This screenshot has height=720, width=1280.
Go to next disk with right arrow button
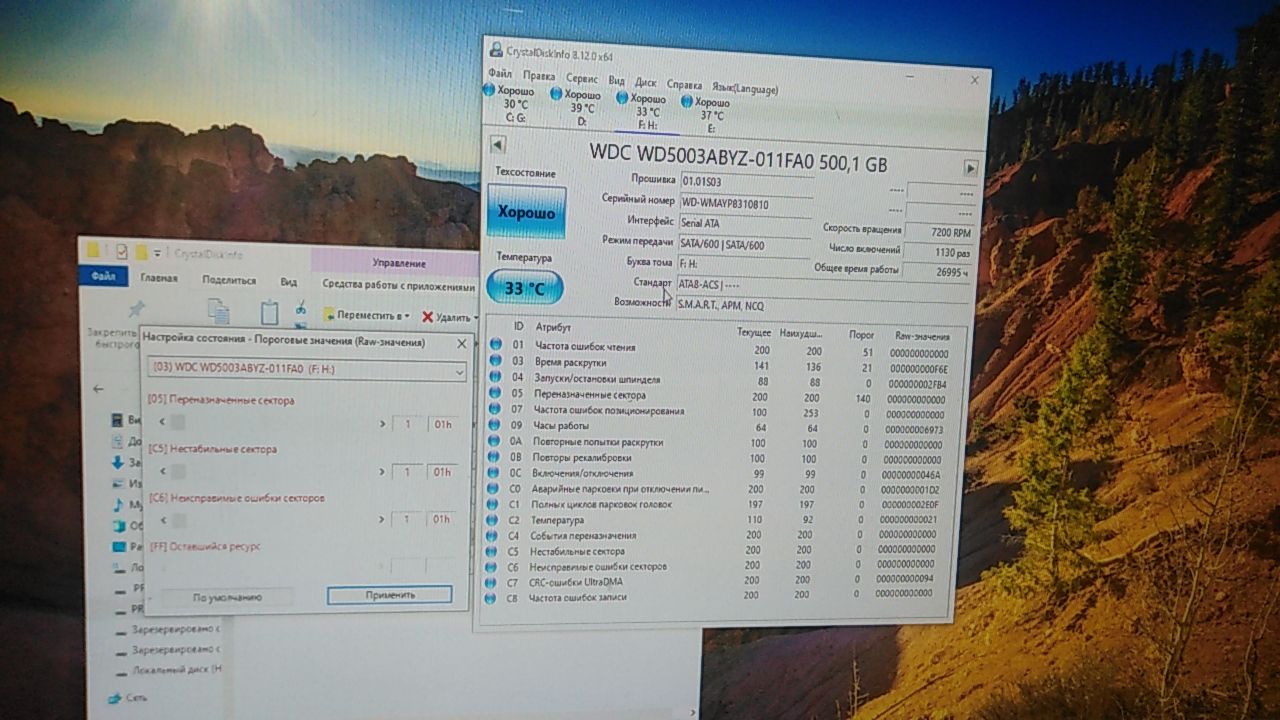[970, 168]
